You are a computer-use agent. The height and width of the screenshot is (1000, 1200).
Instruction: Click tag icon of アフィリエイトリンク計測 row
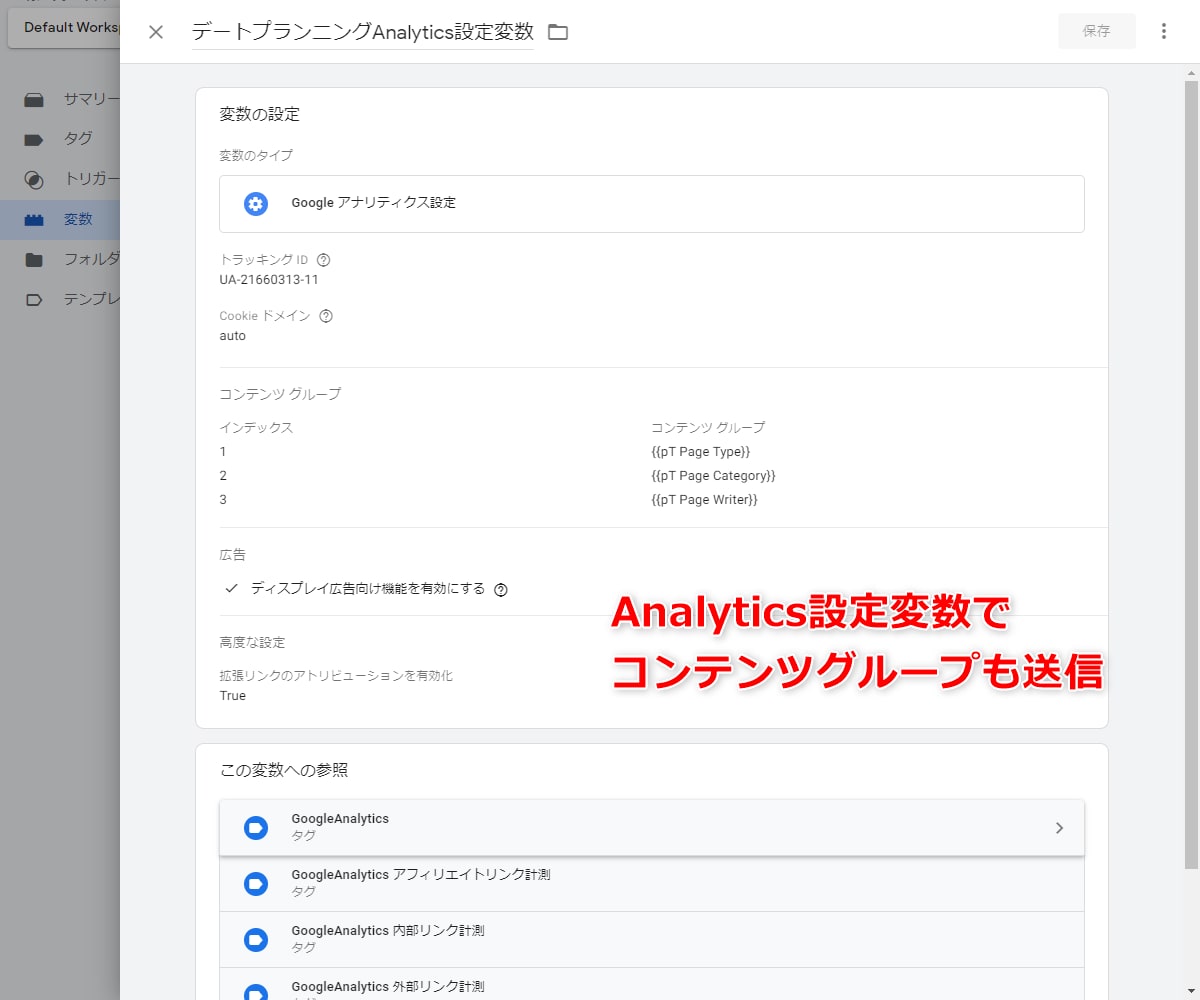(x=256, y=884)
